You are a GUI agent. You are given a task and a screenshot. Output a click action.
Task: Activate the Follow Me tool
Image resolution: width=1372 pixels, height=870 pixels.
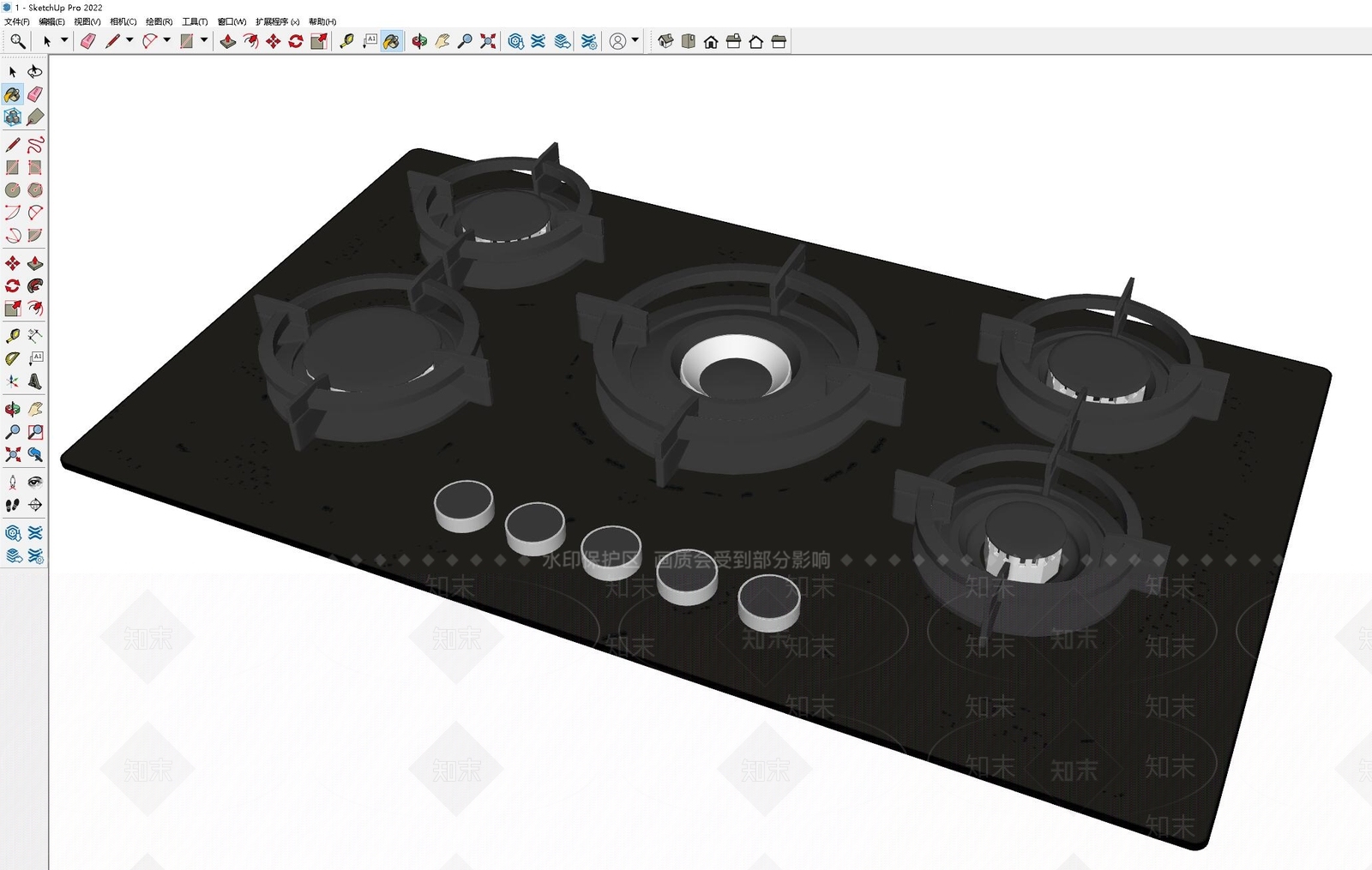(x=35, y=286)
